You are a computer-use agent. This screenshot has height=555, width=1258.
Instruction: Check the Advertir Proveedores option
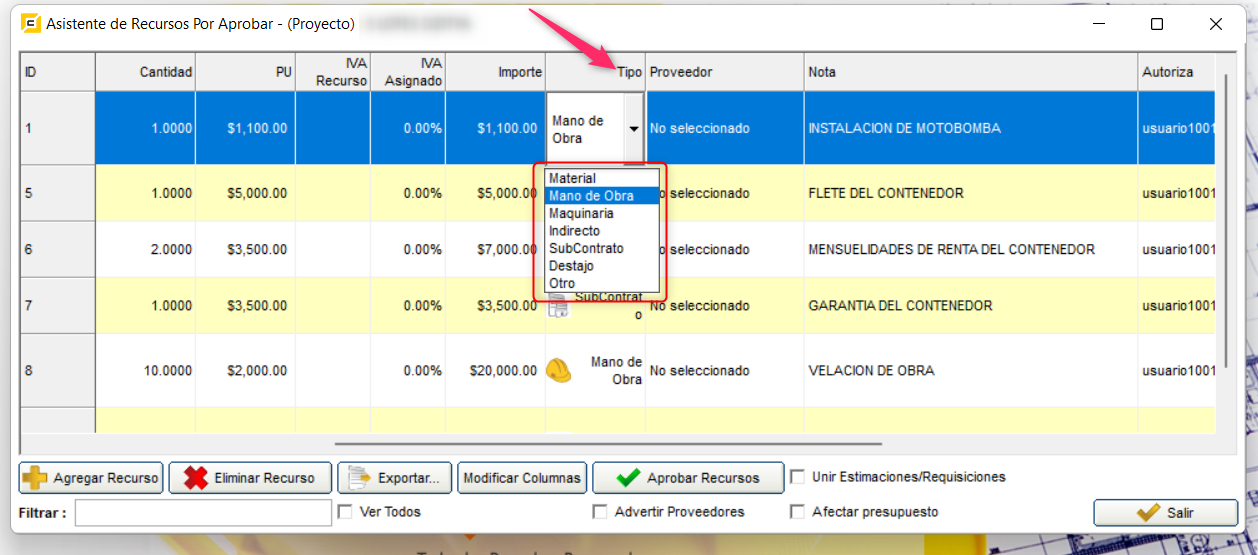point(600,512)
